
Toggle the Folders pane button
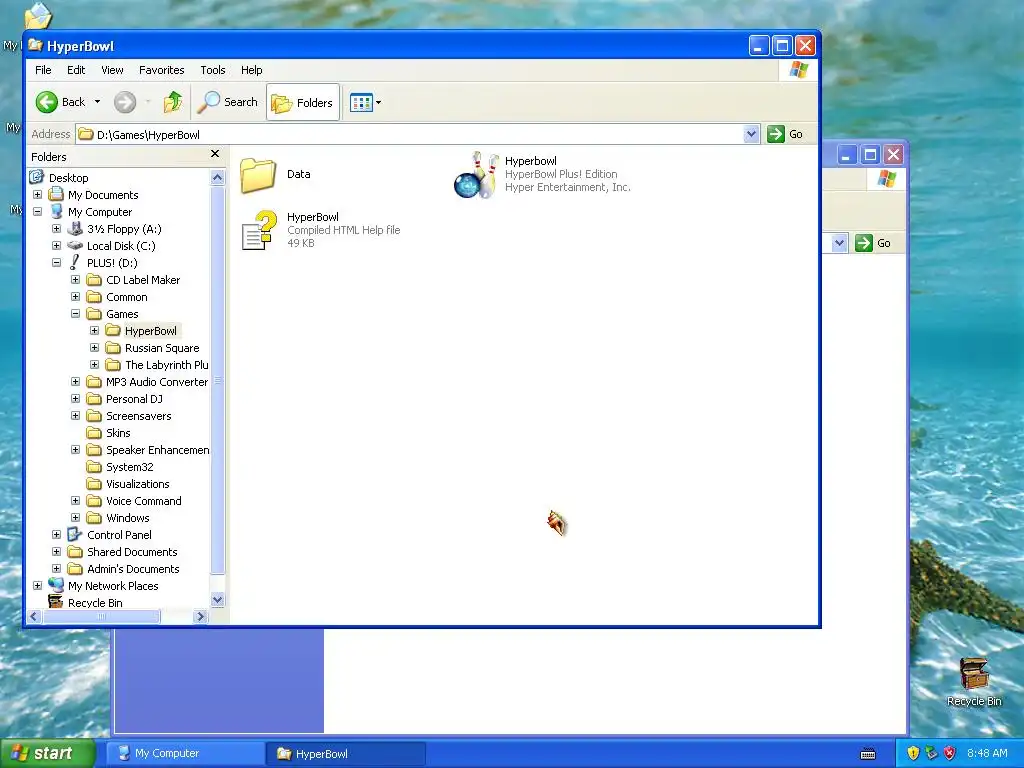click(x=303, y=102)
